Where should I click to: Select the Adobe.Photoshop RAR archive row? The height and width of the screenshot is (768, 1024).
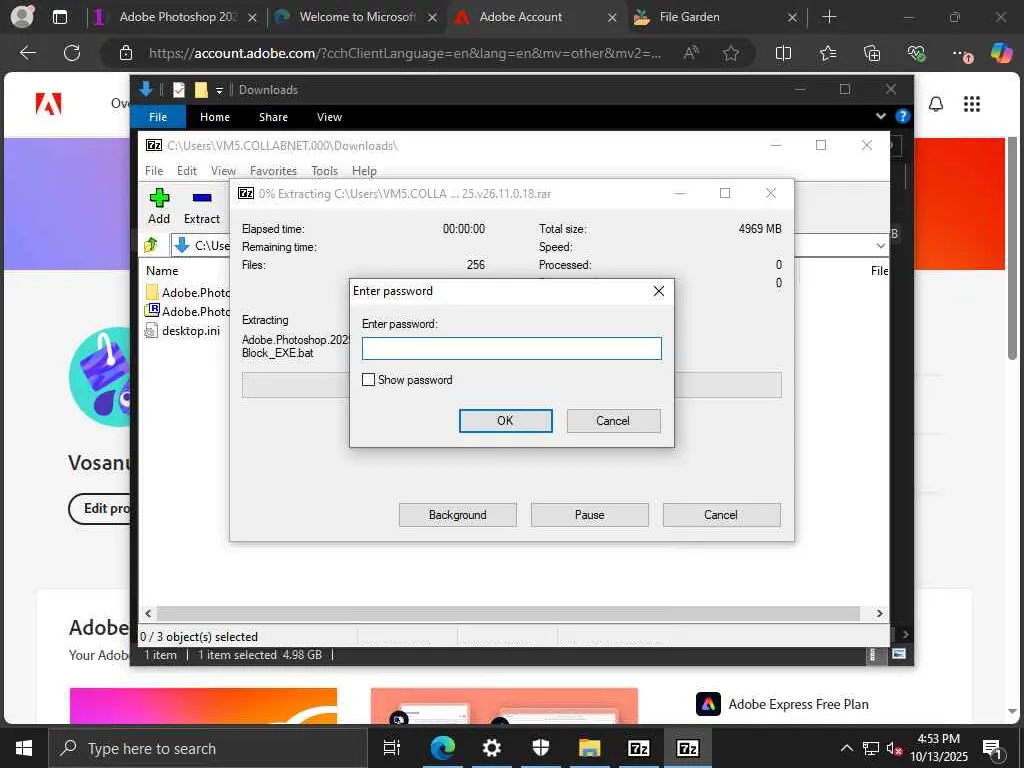187,312
